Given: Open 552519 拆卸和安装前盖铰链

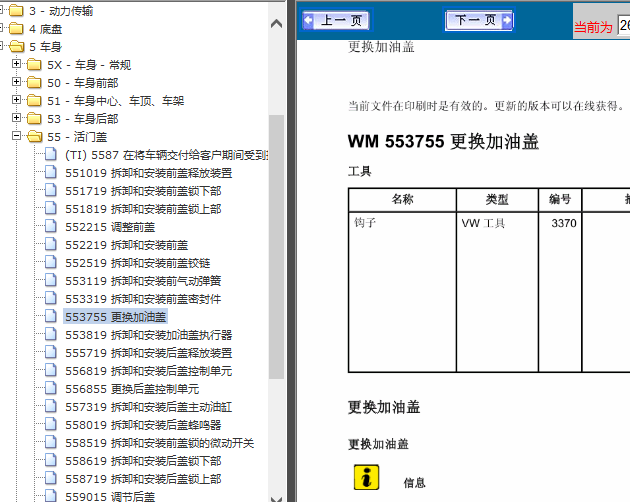Looking at the screenshot, I should (x=138, y=263).
